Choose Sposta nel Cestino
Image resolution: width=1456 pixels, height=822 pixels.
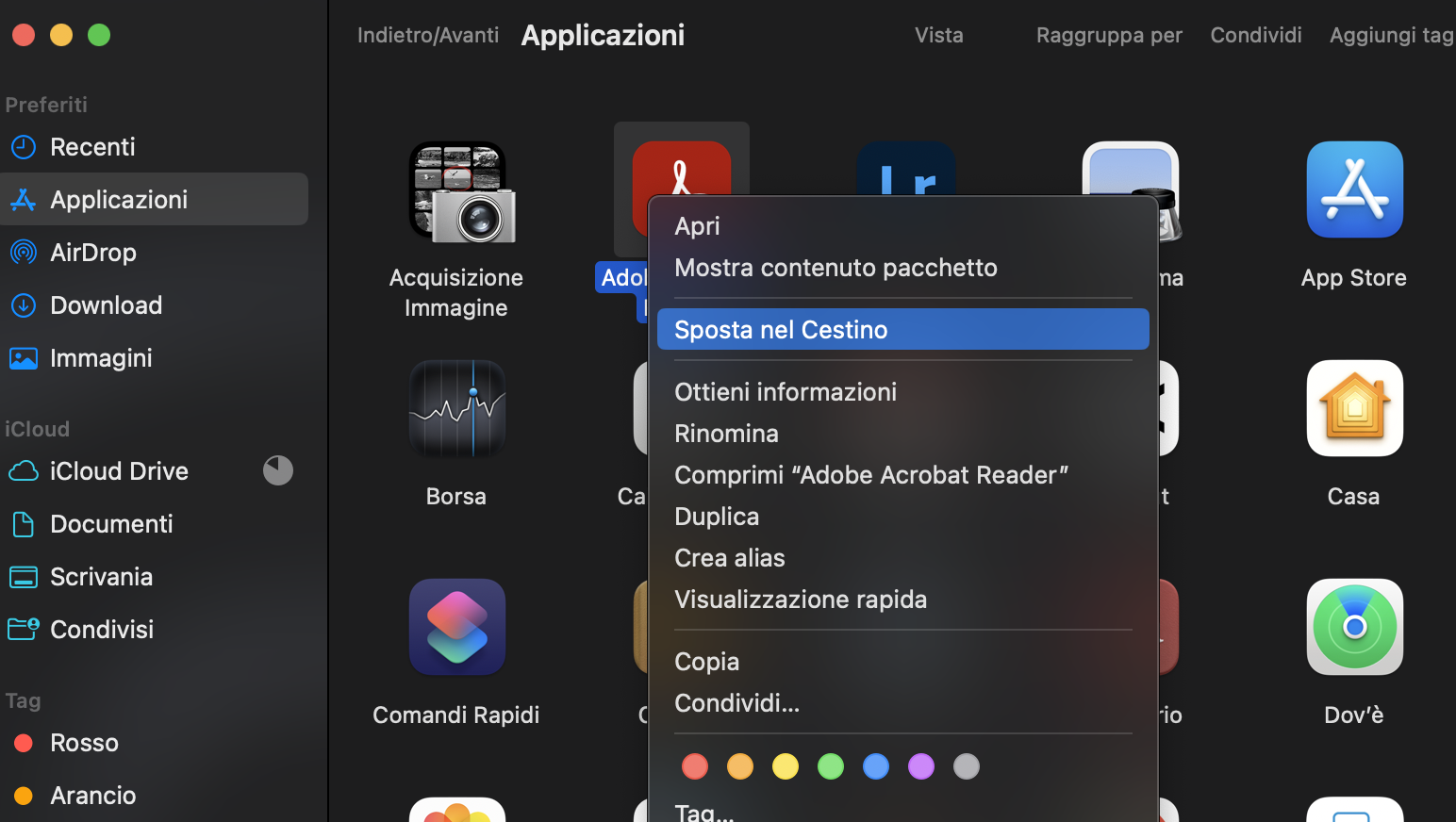click(x=781, y=329)
